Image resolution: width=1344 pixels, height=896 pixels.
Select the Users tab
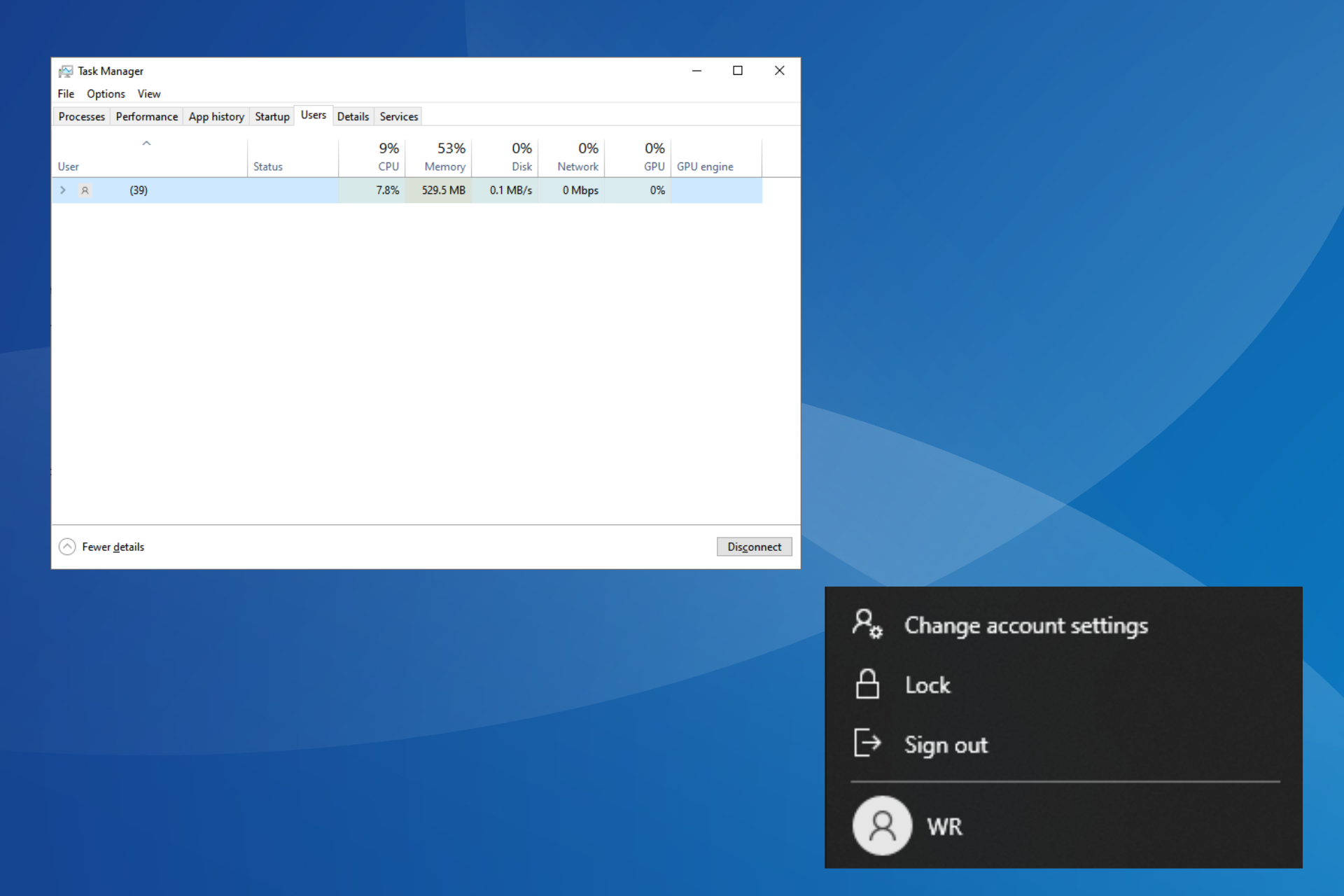click(x=313, y=115)
